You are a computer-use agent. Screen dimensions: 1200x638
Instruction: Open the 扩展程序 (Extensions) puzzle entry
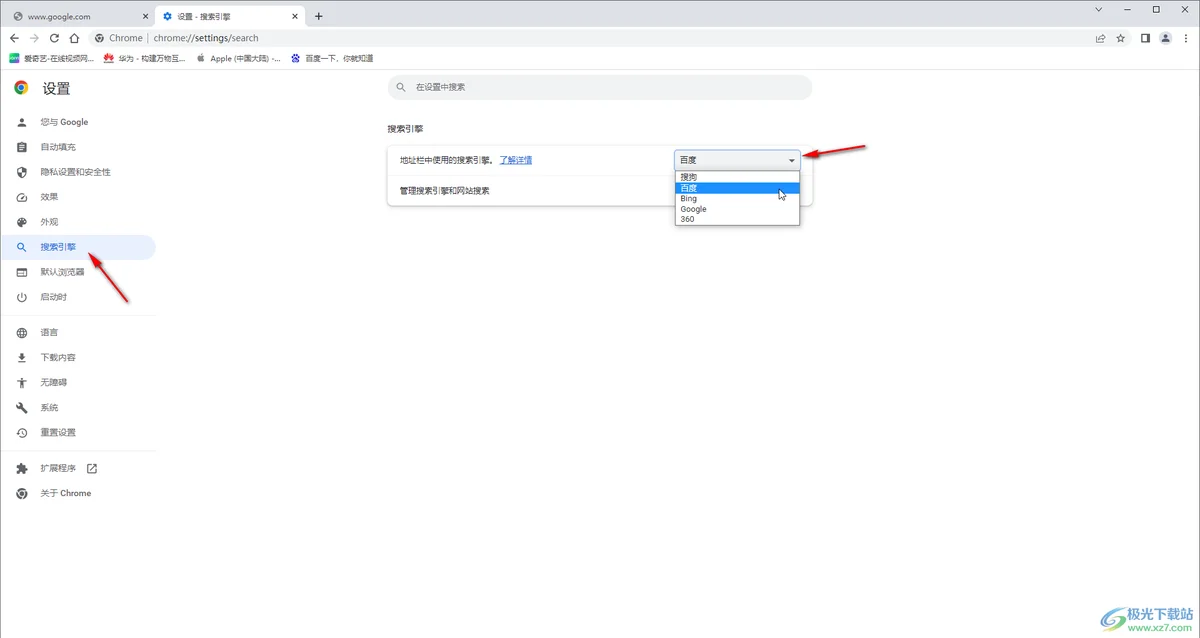(x=22, y=467)
